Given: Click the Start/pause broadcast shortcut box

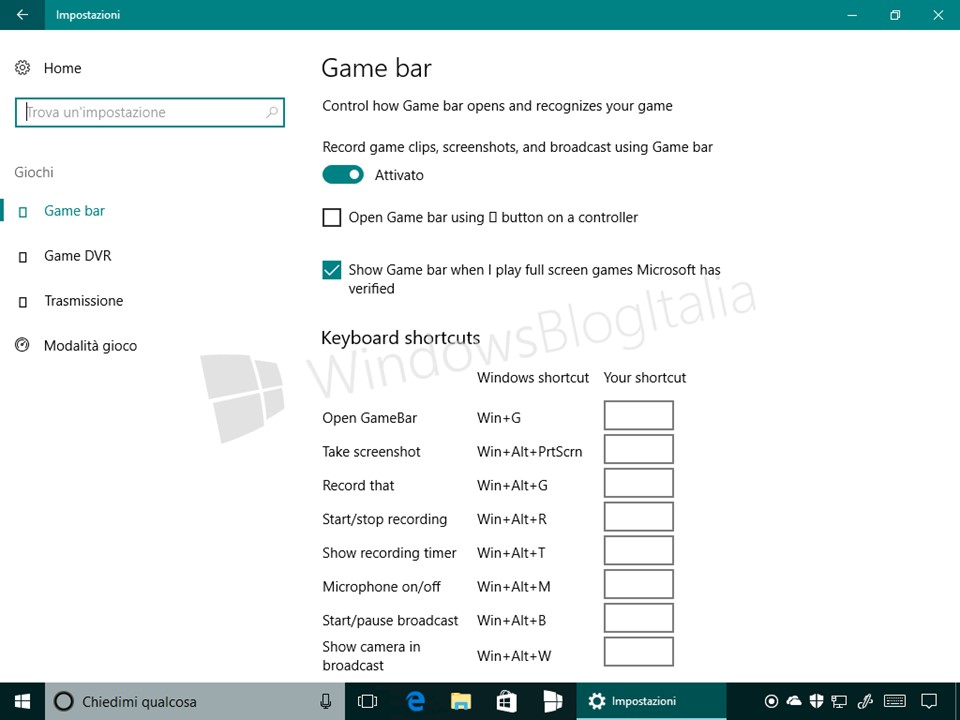Looking at the screenshot, I should (639, 618).
